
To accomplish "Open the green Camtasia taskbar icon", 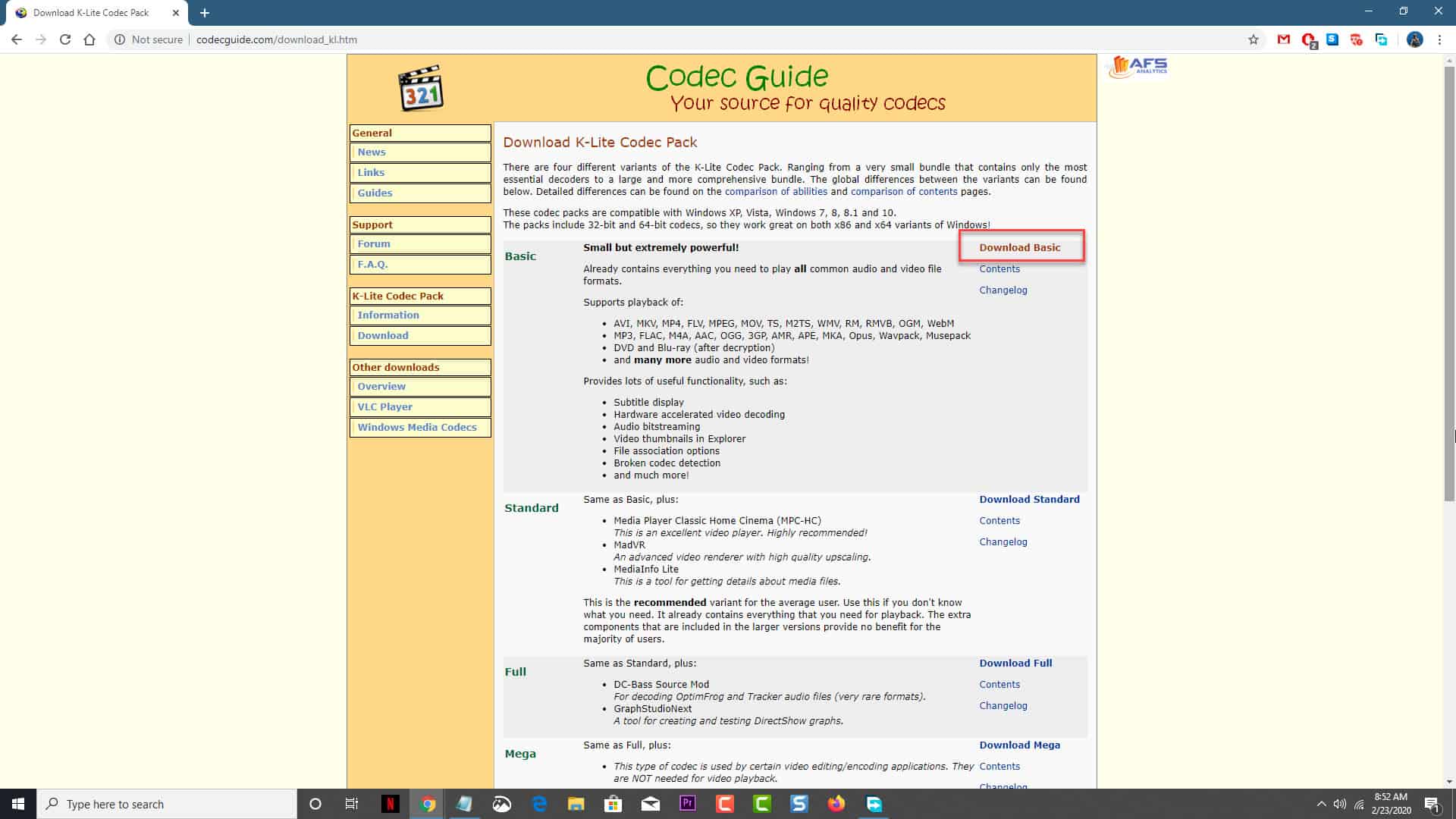I will 762,804.
